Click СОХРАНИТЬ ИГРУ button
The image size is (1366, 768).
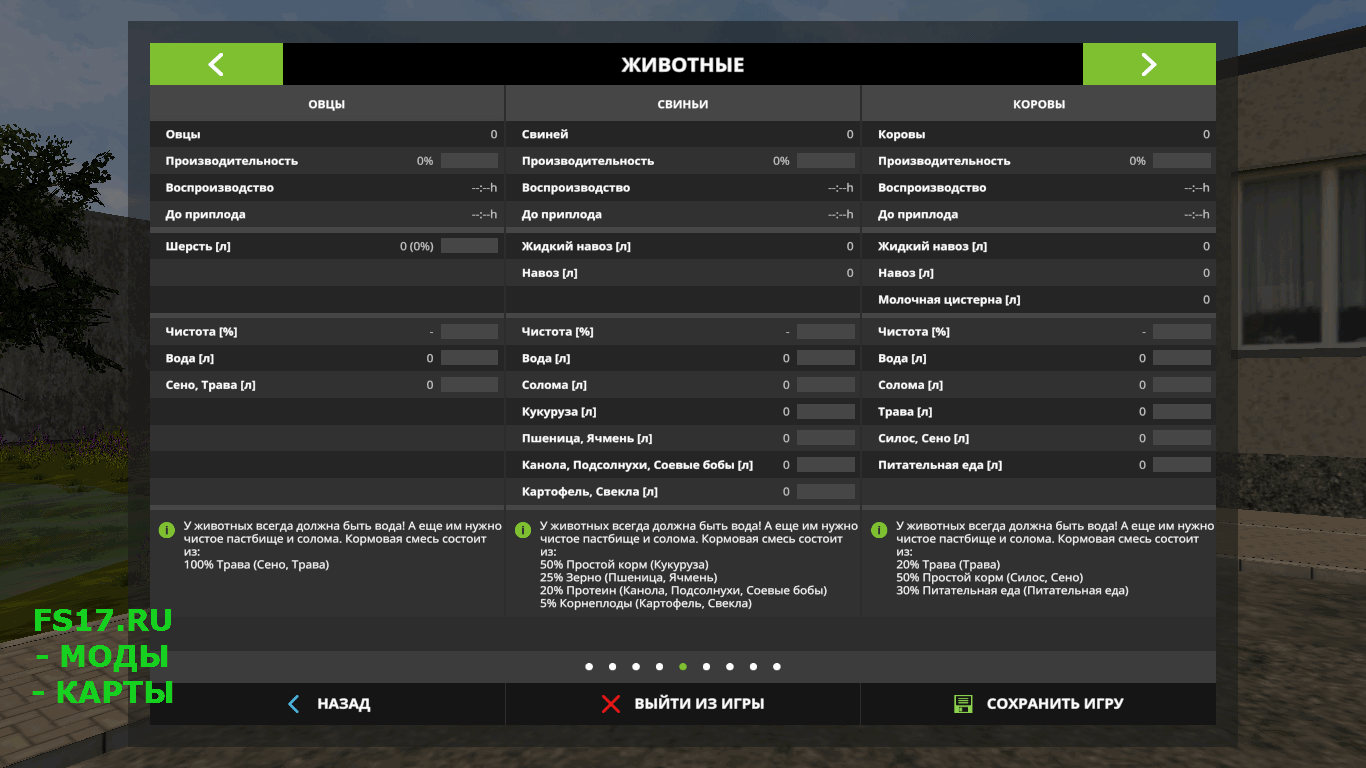(1038, 704)
